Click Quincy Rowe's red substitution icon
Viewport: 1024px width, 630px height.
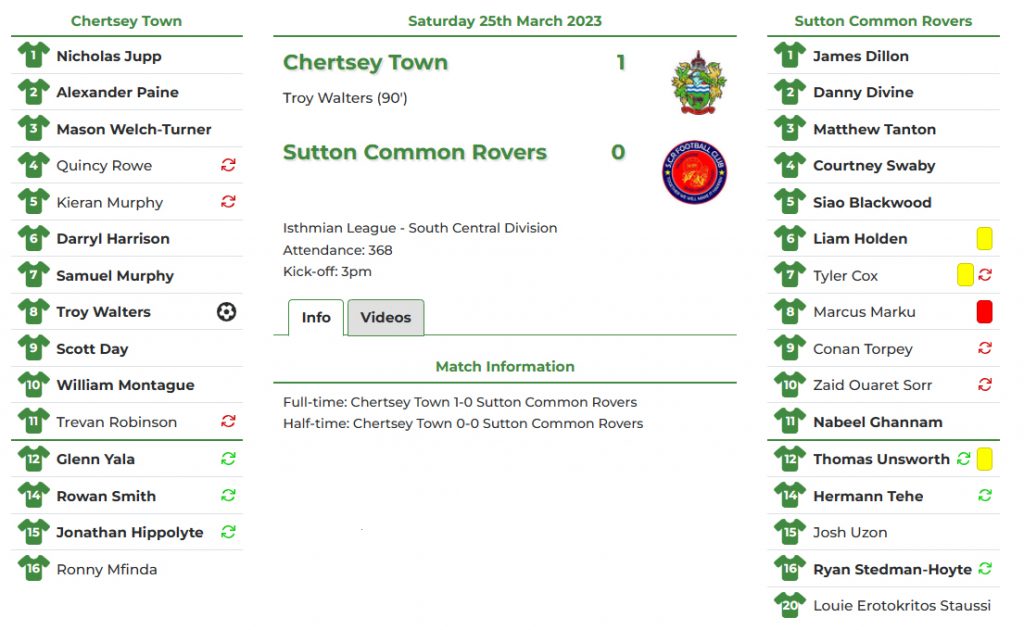pos(228,166)
